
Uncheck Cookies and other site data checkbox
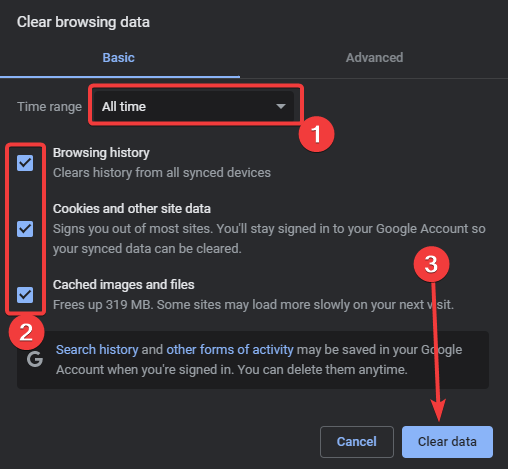[x=25, y=229]
